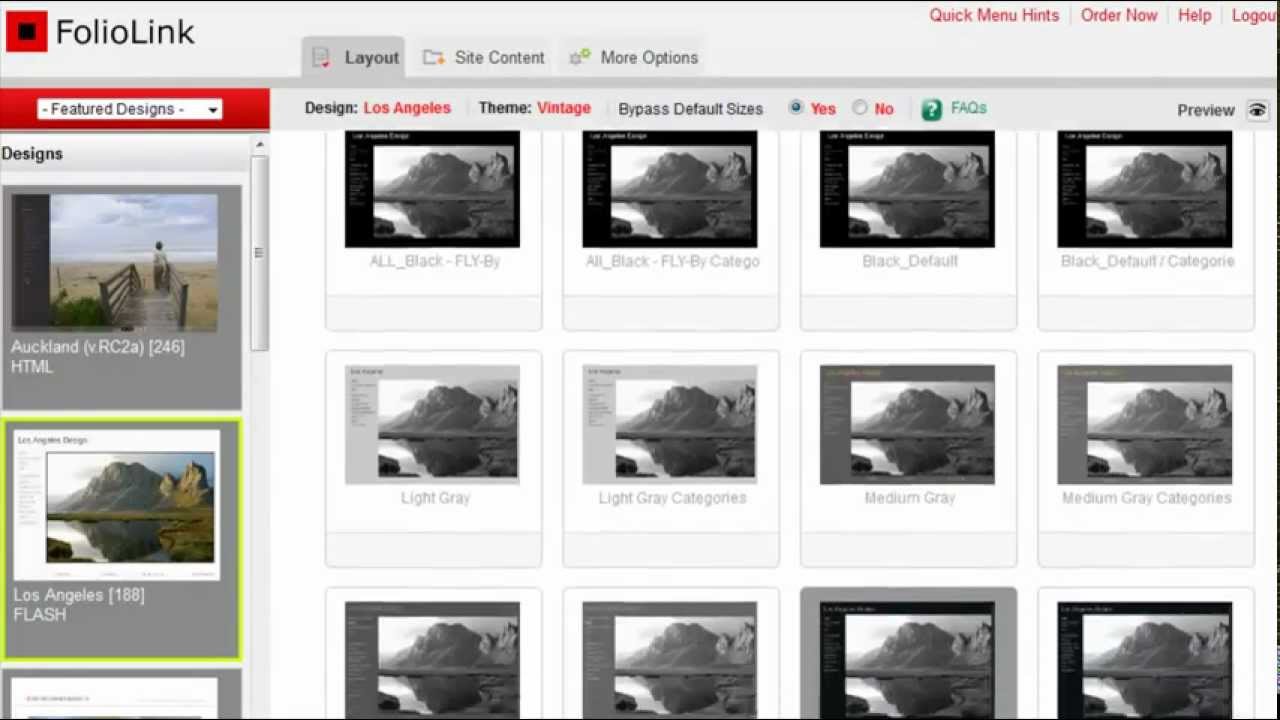
Task: Click the Light Gray theme caption
Action: point(435,498)
